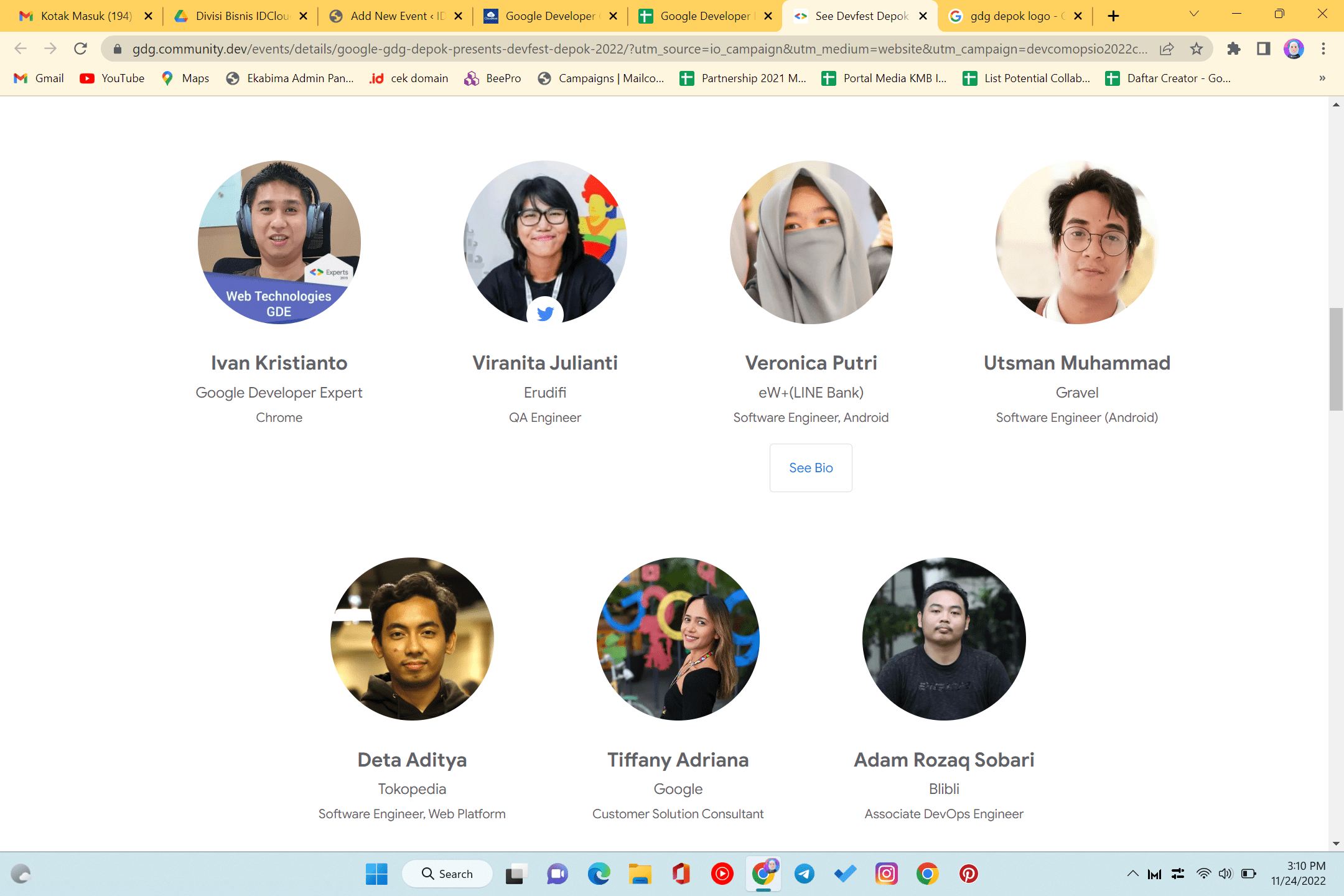
Task: Switch to Kotak Masuk Gmail tab
Action: (x=86, y=16)
